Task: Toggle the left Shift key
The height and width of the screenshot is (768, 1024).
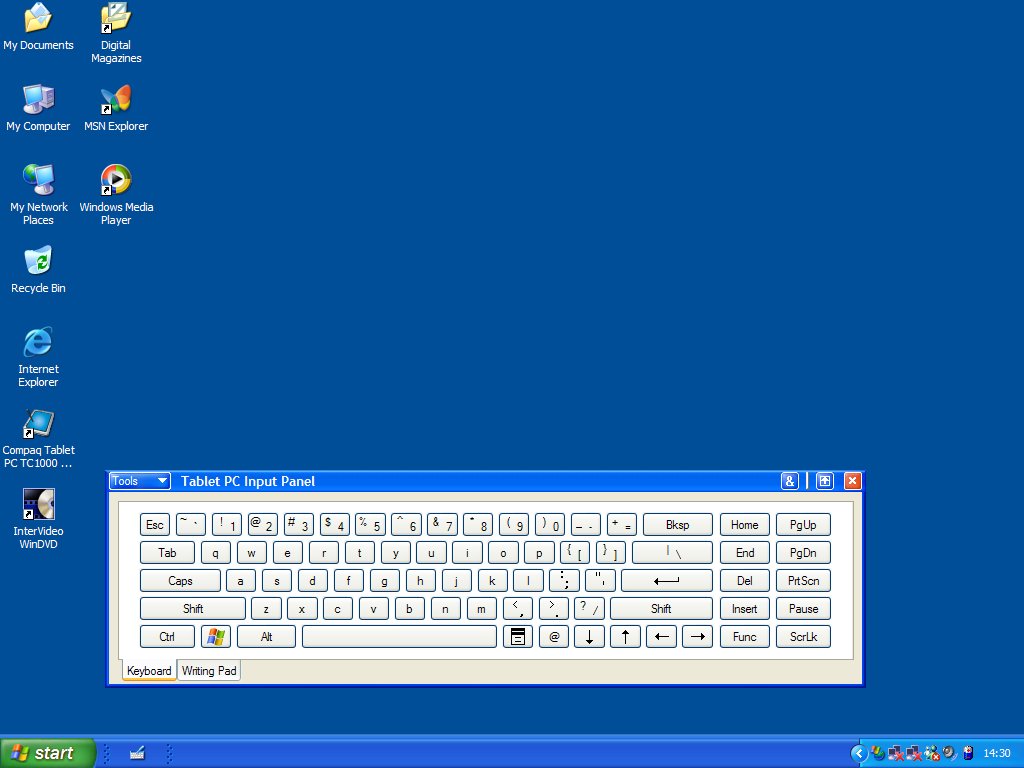Action: [x=193, y=609]
